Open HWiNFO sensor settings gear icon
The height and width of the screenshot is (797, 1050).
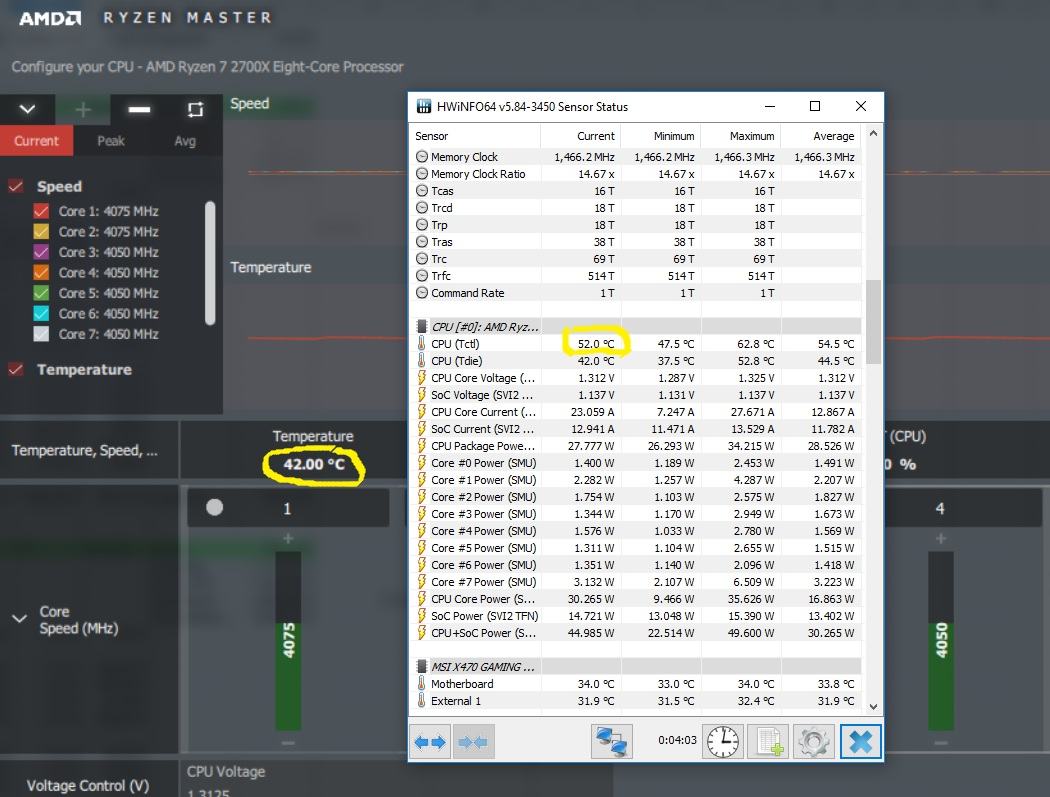point(814,741)
